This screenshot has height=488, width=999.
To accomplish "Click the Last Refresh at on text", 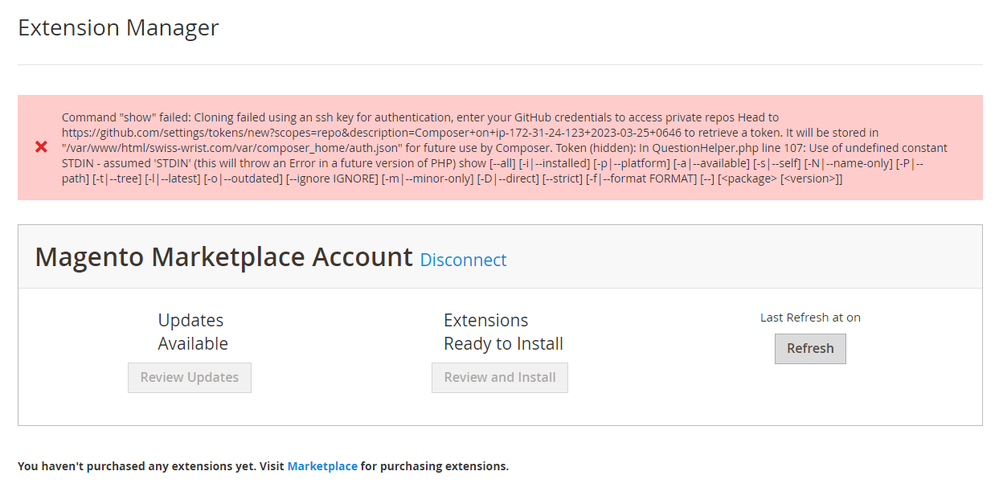I will click(810, 317).
